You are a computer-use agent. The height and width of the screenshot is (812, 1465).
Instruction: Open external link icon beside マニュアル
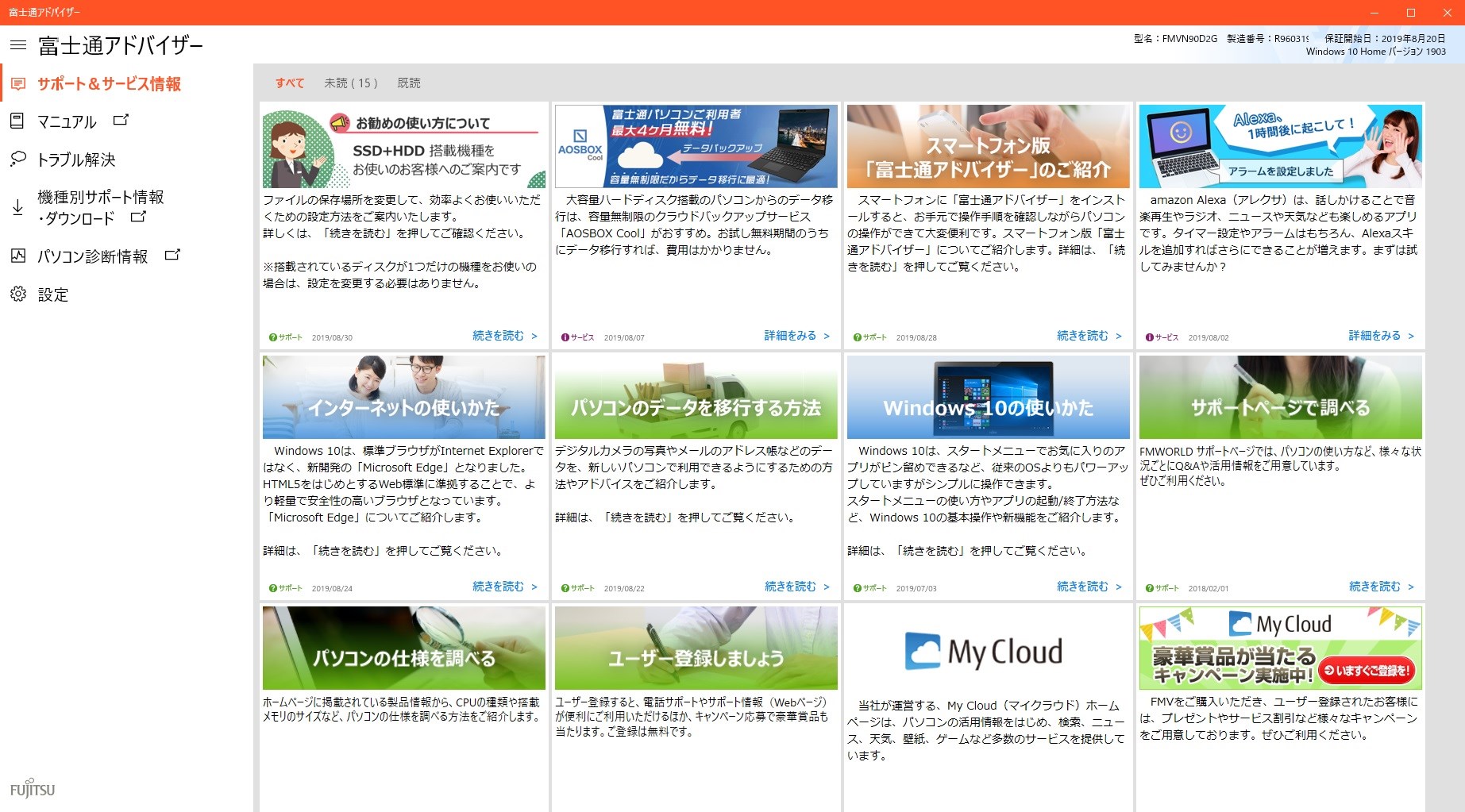pyautogui.click(x=121, y=120)
